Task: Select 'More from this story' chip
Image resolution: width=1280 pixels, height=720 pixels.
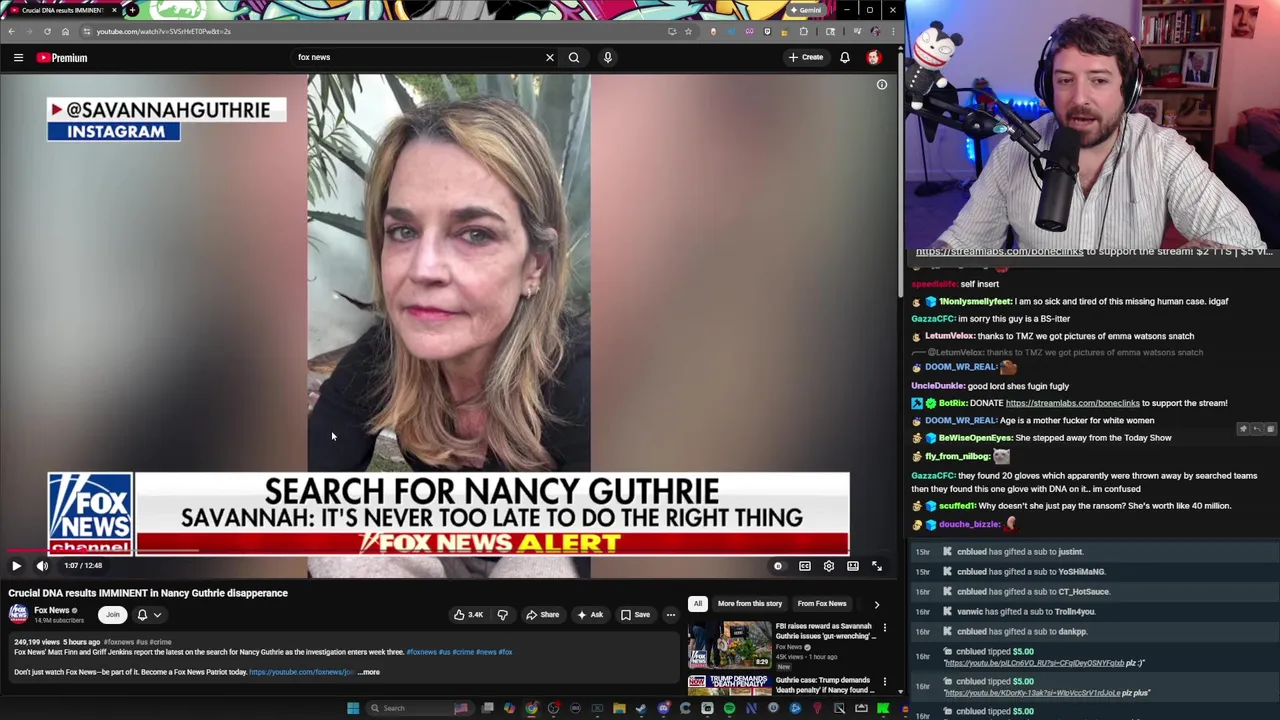Action: (x=749, y=604)
